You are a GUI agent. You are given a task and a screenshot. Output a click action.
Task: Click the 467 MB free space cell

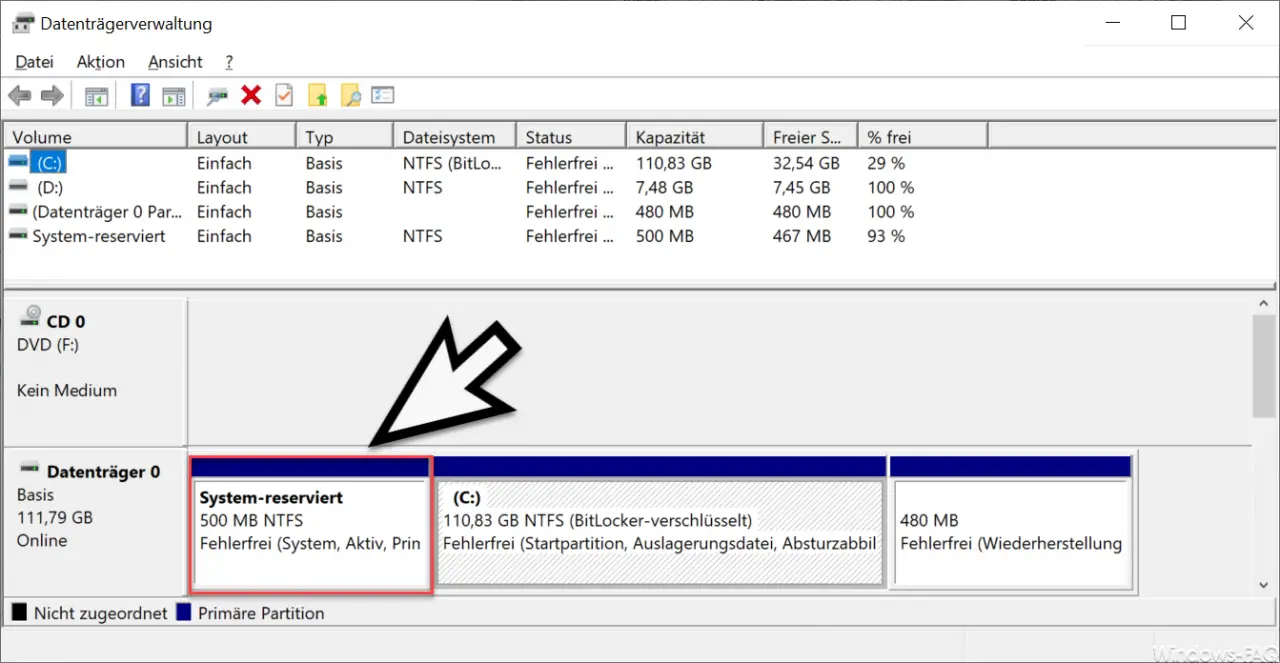[801, 236]
